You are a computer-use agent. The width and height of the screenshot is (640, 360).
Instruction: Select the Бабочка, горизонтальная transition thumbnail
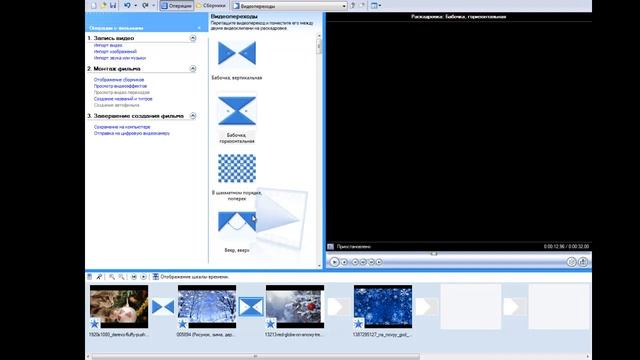click(x=237, y=111)
